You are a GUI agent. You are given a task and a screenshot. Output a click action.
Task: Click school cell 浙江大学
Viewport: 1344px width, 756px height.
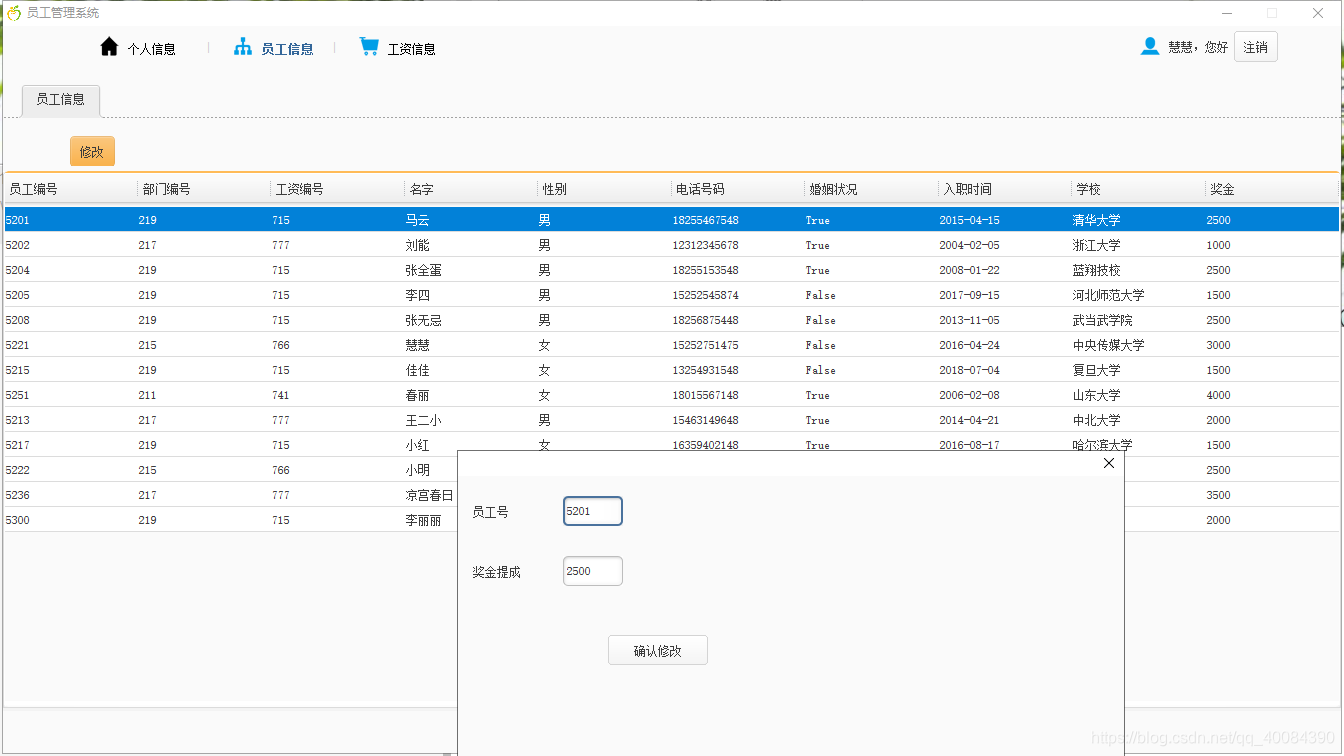click(x=1097, y=245)
